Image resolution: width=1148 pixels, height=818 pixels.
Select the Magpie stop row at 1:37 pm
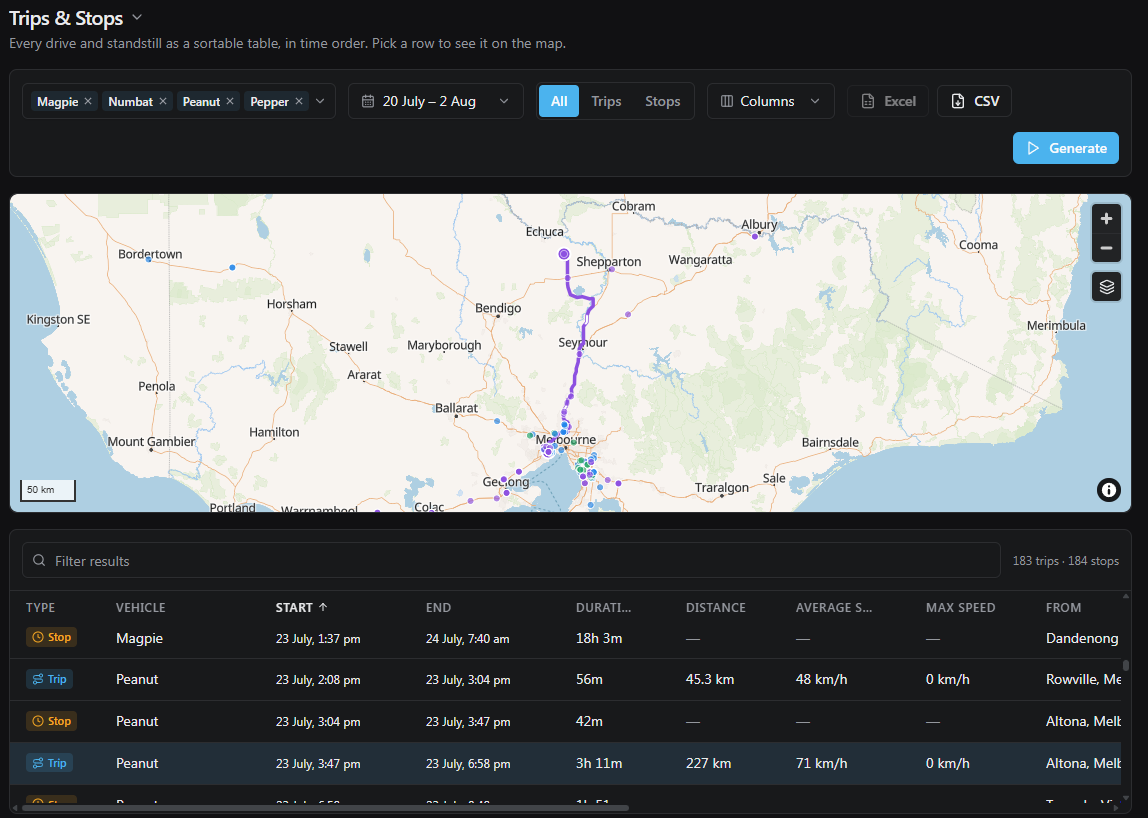(565, 638)
